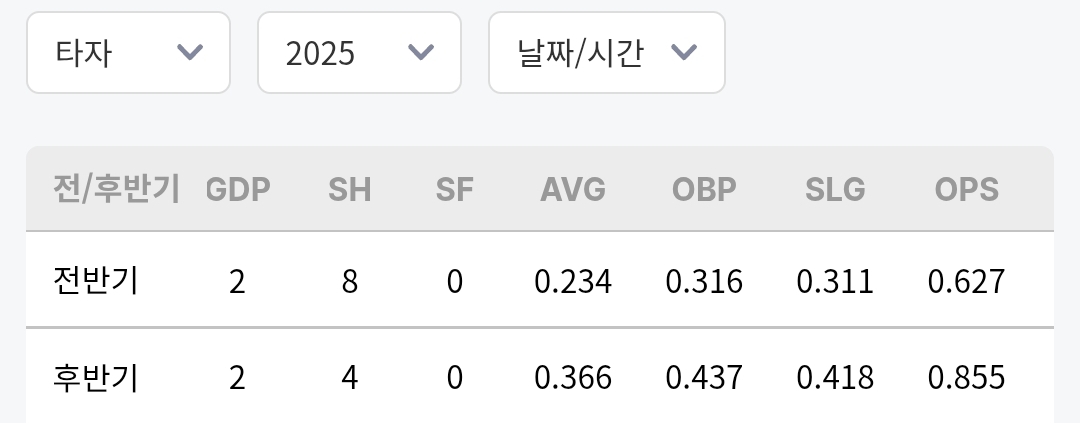Open the 타자 player type dropdown
This screenshot has width=1080, height=423.
coord(128,53)
